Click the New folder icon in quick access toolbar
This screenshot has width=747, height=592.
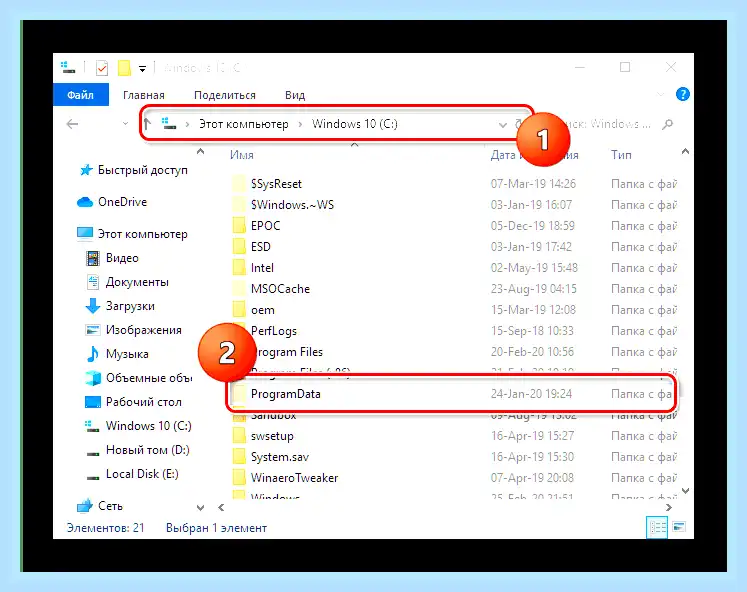tap(124, 68)
